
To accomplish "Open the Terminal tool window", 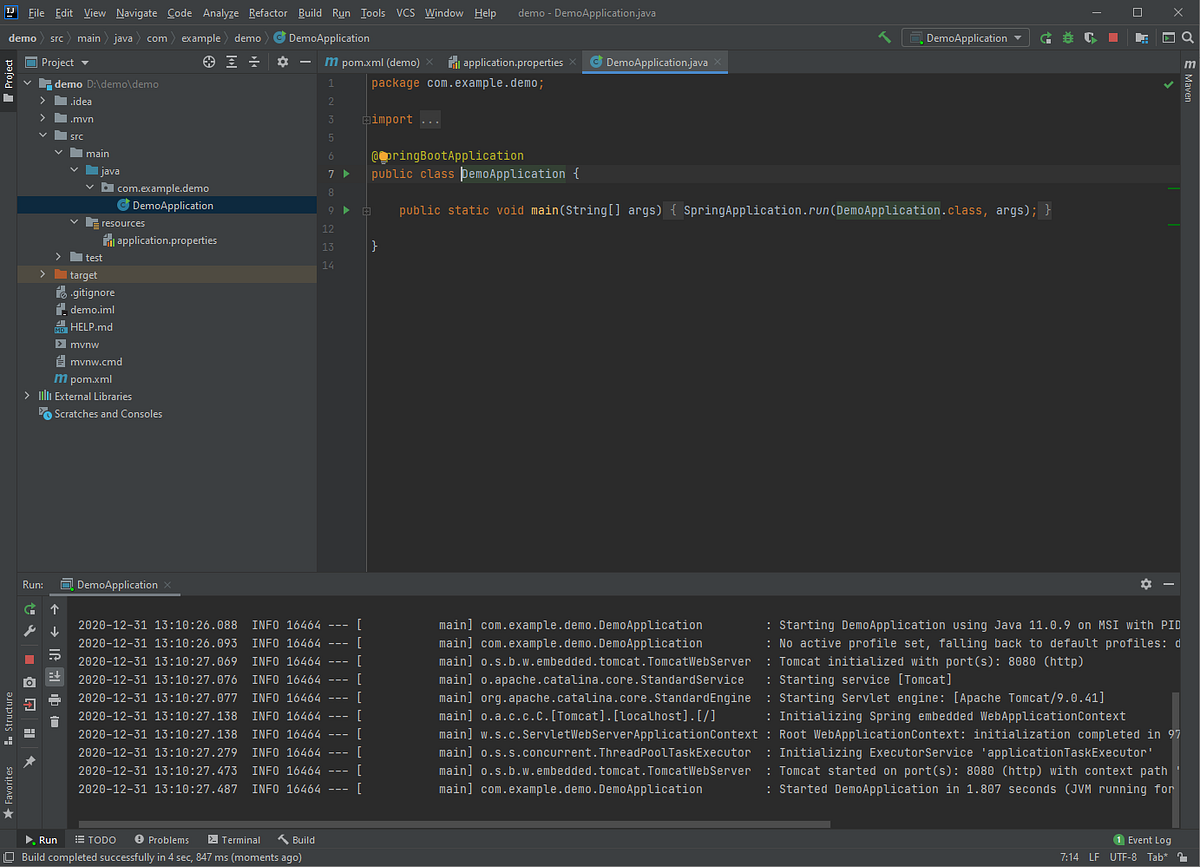I will 234,839.
